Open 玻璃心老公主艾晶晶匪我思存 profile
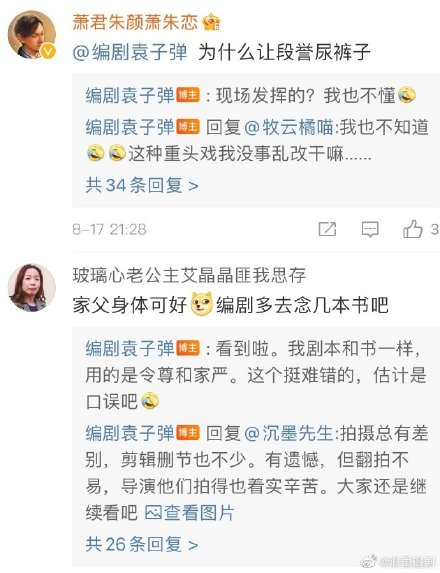Screen dimensions: 440x573 (x=189, y=275)
